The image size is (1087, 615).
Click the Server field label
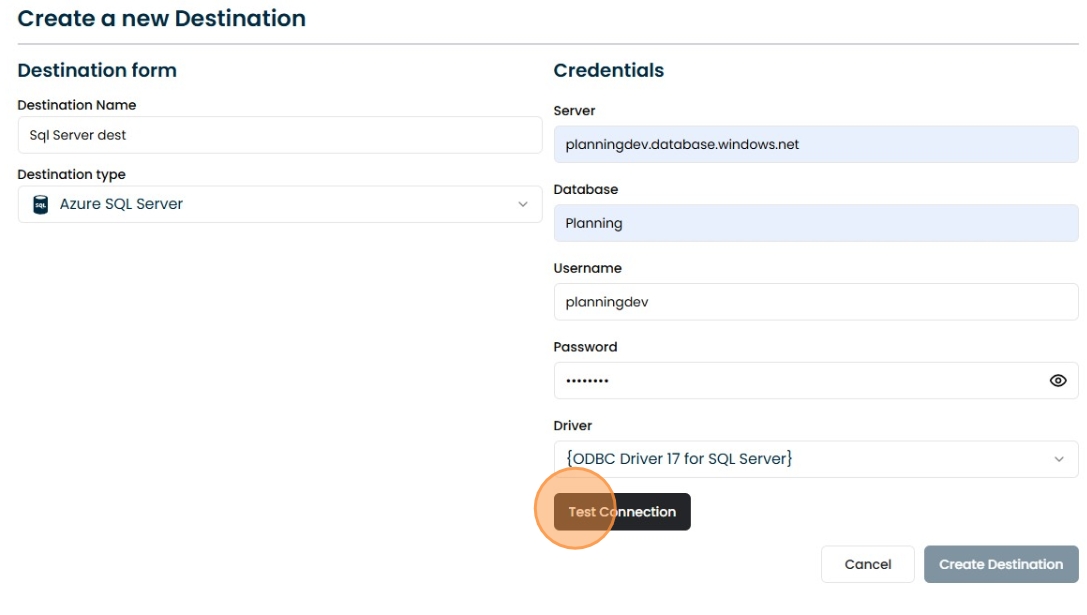574,111
